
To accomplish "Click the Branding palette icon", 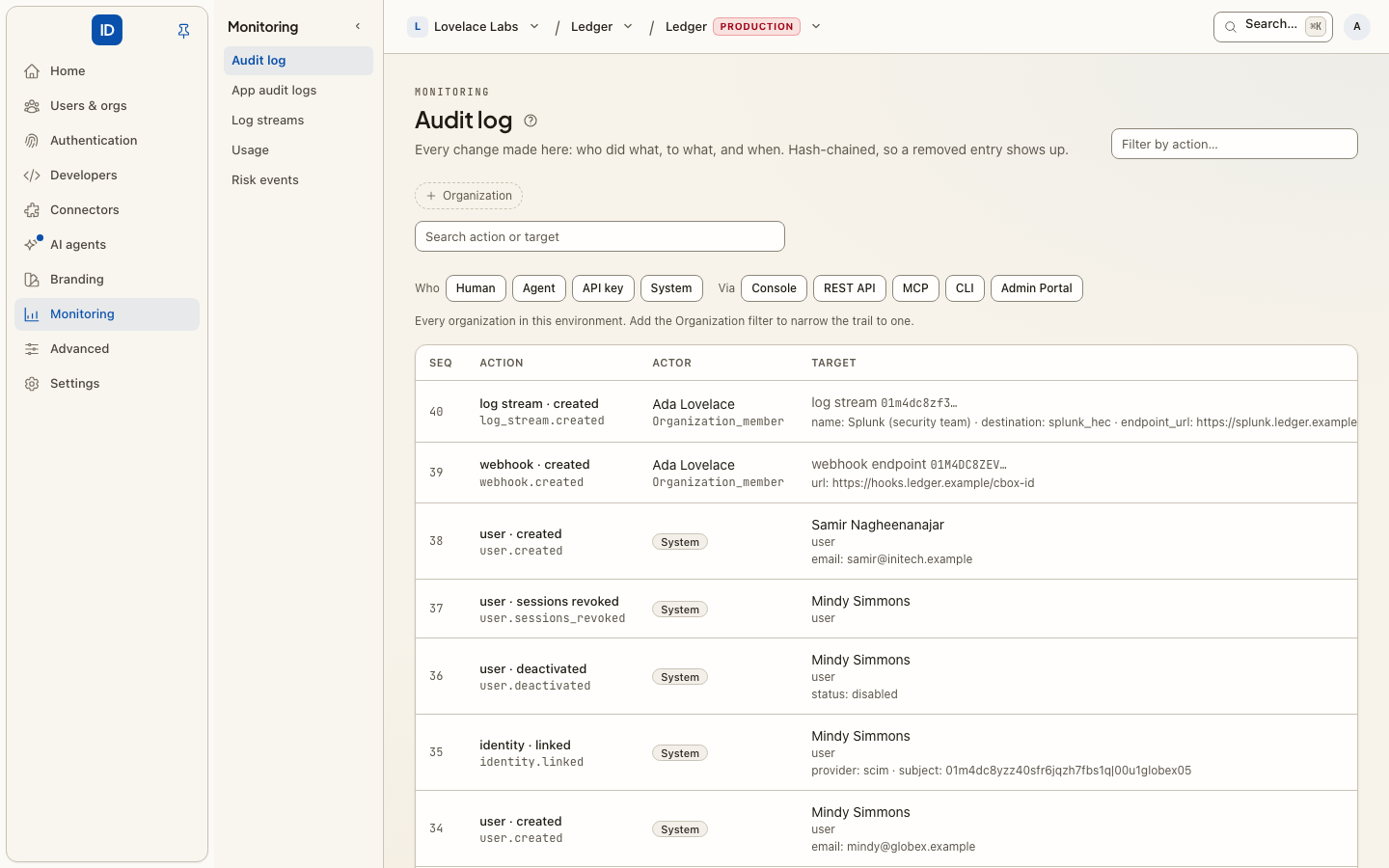I will click(32, 280).
